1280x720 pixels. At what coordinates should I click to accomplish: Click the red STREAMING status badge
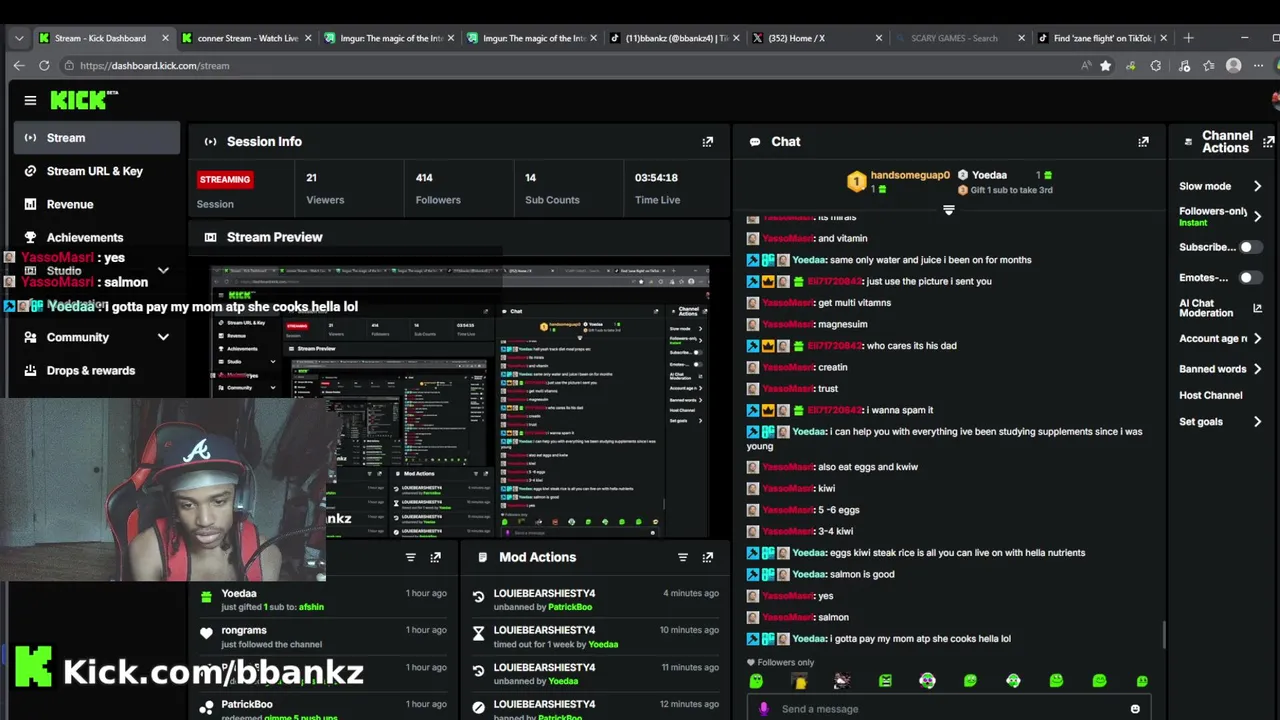(x=225, y=180)
